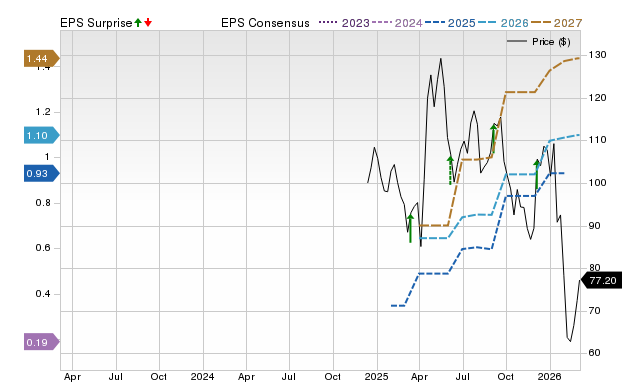The image size is (640, 382).
Task: Click the green up EPS Surprise arrow in legend
Action: pyautogui.click(x=138, y=23)
